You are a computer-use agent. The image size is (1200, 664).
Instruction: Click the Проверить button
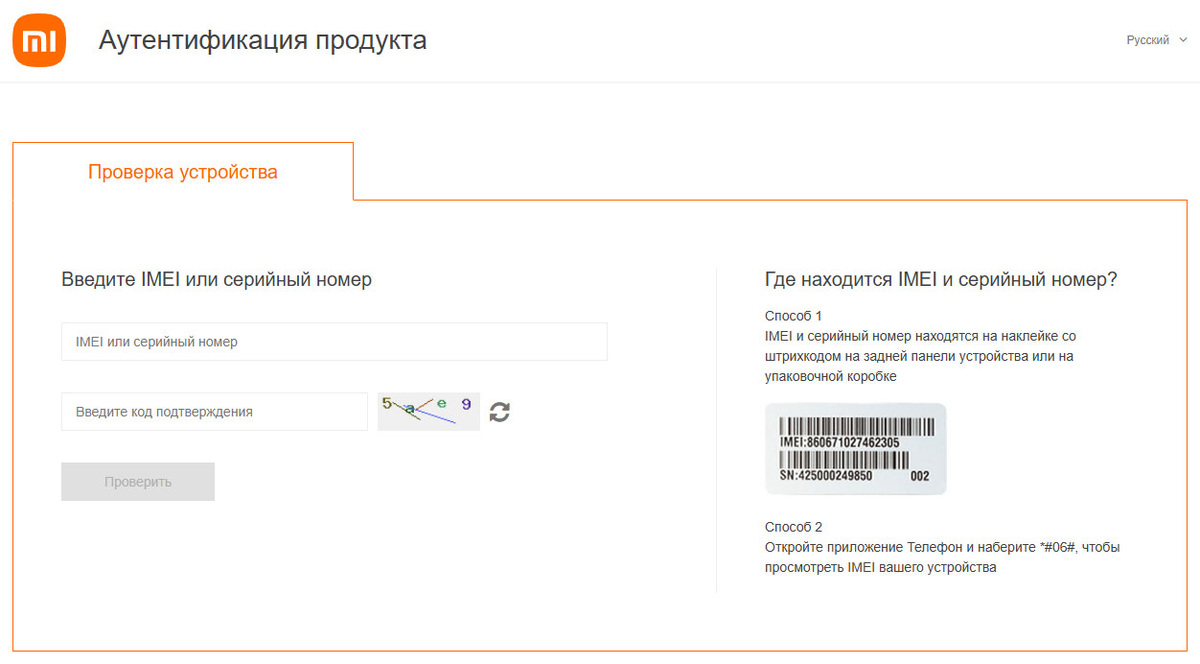pos(138,481)
